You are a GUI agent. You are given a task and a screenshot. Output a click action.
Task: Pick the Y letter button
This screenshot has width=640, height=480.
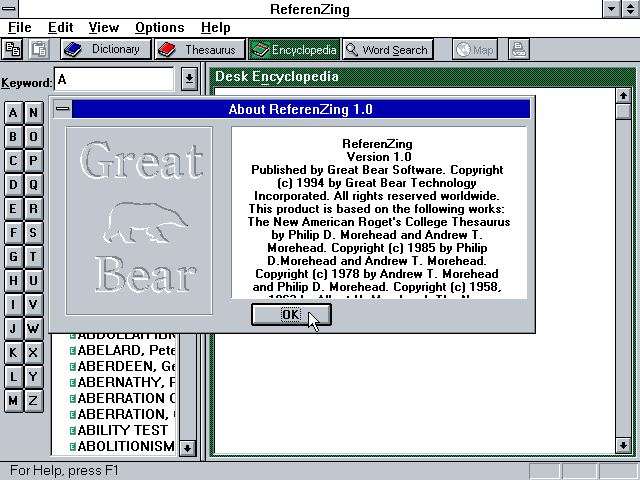33,377
